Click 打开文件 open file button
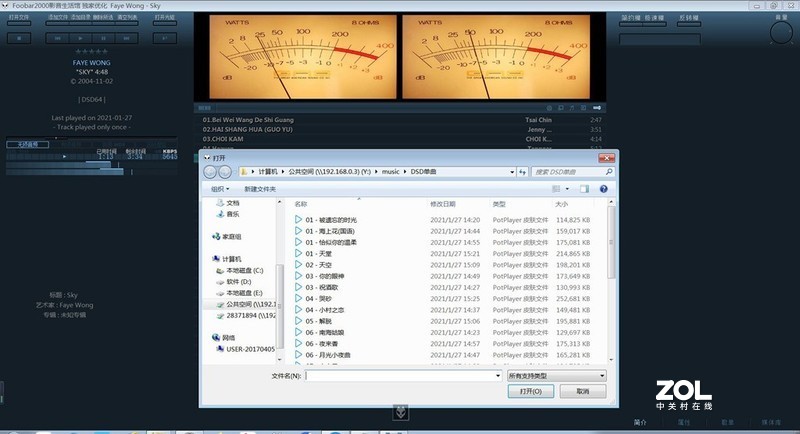Viewport: 800px width, 434px height. click(x=19, y=18)
